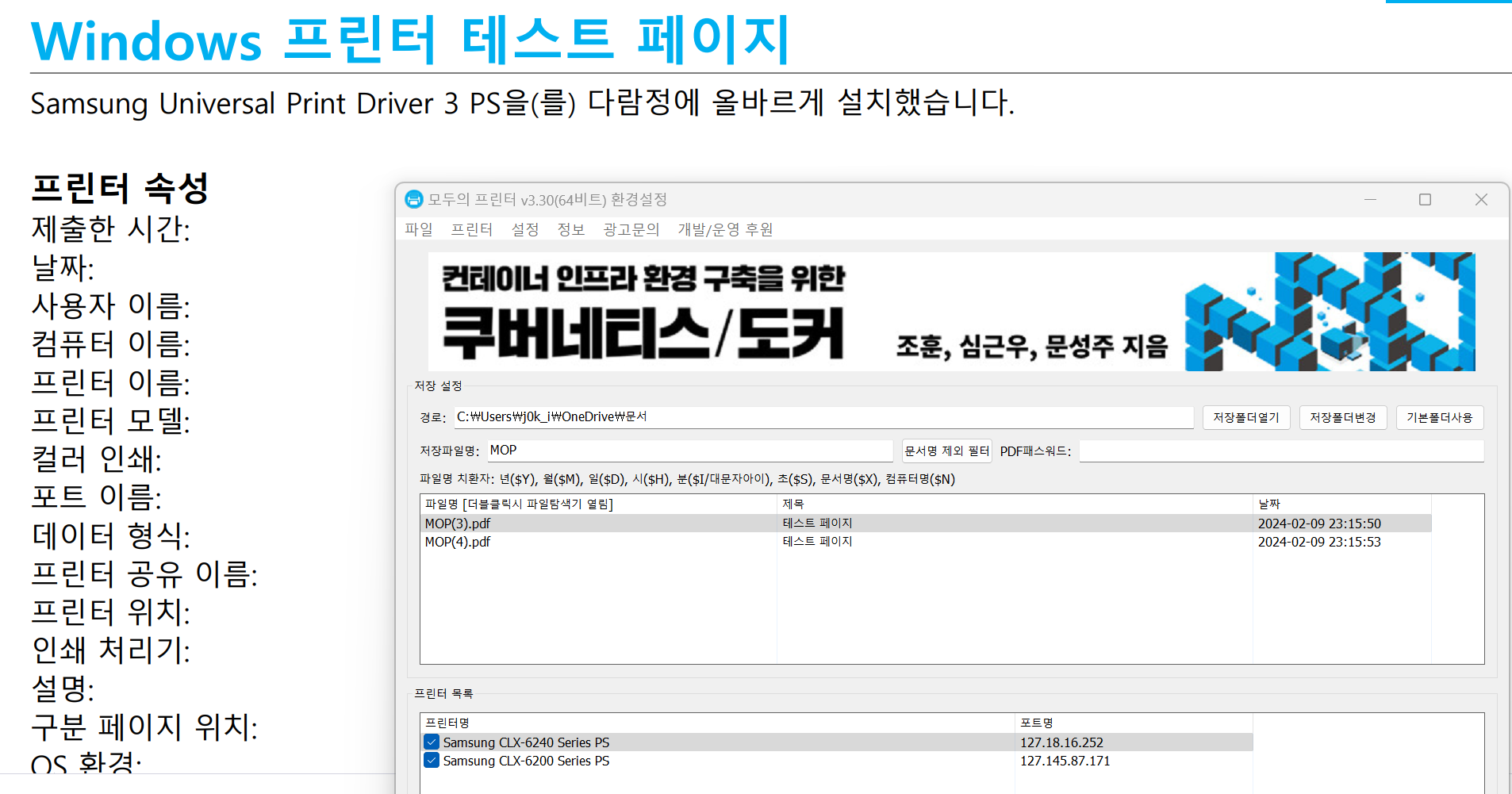
Task: Click the 프린터 속성 heading in test page
Action: point(120,188)
